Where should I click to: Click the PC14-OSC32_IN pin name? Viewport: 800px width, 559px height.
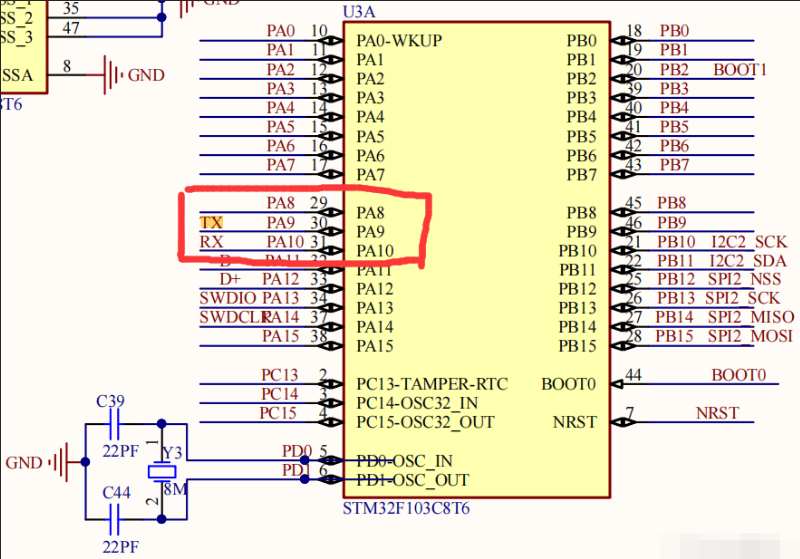(x=417, y=403)
